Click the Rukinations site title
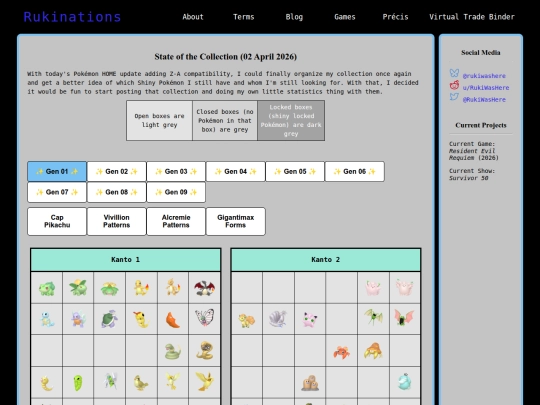Image resolution: width=540 pixels, height=405 pixels. click(x=72, y=17)
